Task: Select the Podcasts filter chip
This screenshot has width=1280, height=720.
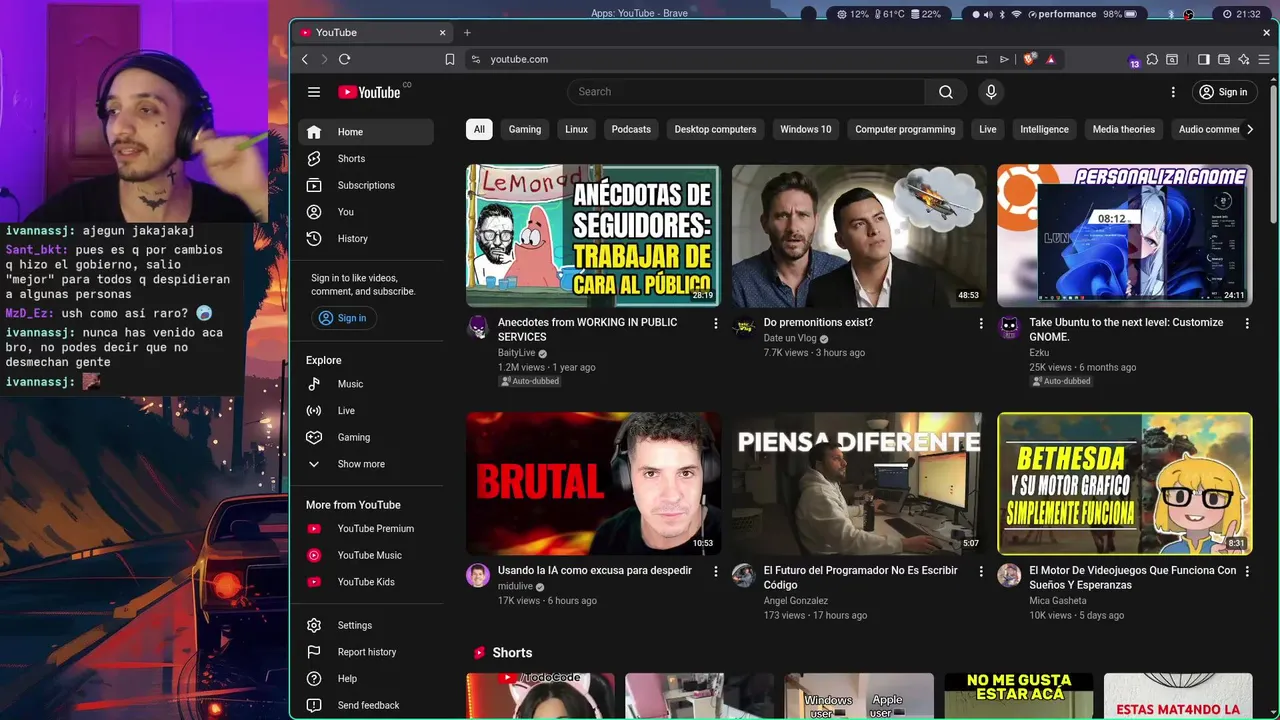Action: (631, 129)
